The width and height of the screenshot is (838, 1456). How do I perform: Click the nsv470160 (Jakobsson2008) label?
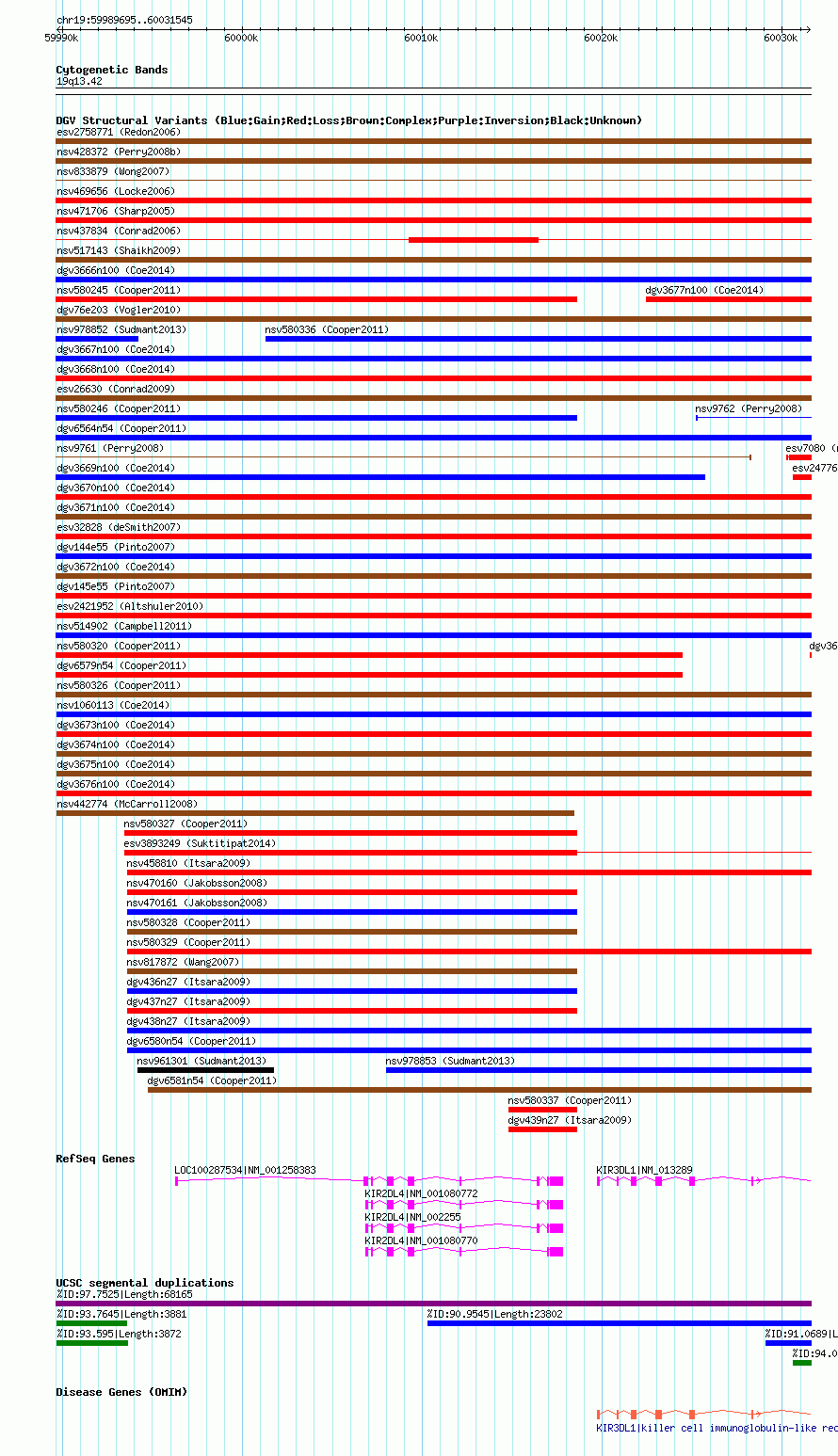[x=198, y=883]
